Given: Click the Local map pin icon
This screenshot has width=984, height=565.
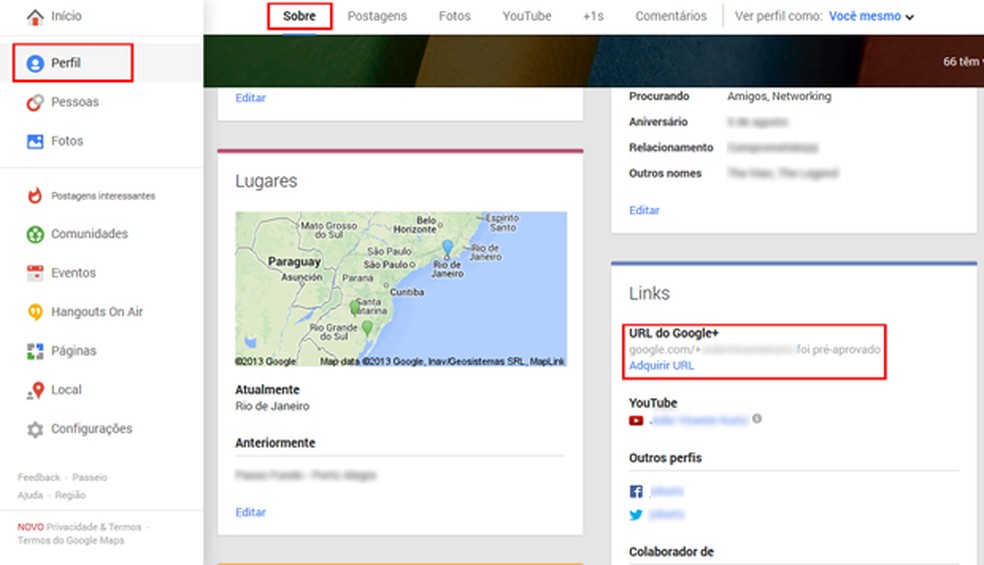Looking at the screenshot, I should pos(36,390).
